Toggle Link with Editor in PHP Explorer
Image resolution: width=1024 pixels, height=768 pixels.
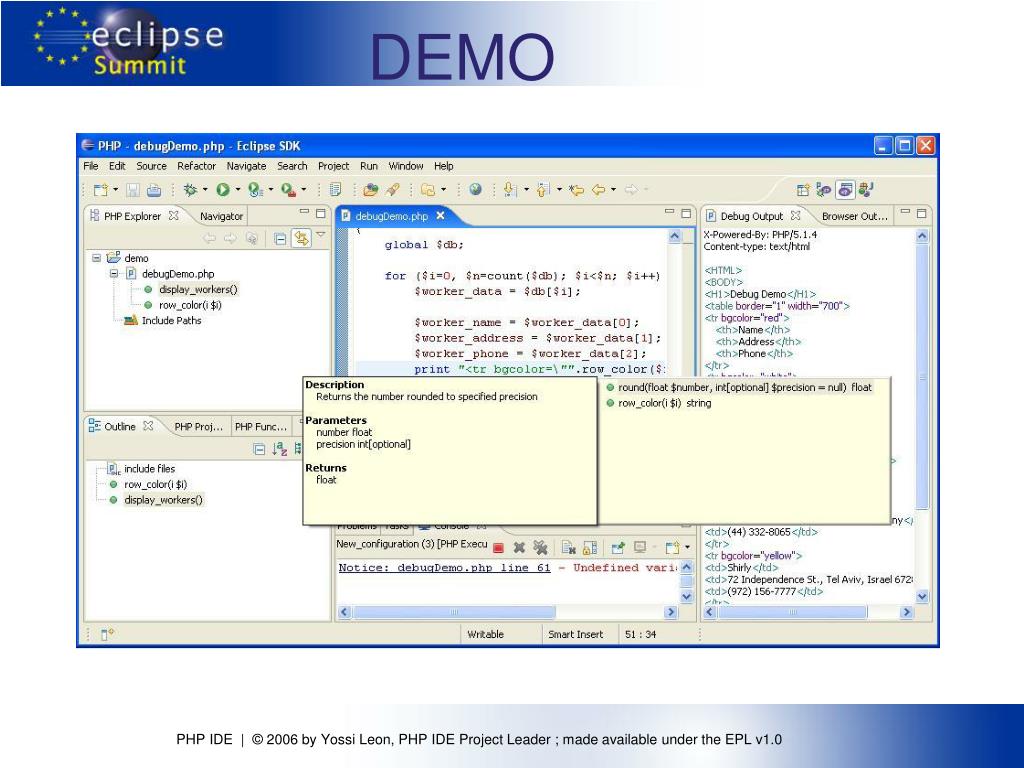point(301,238)
